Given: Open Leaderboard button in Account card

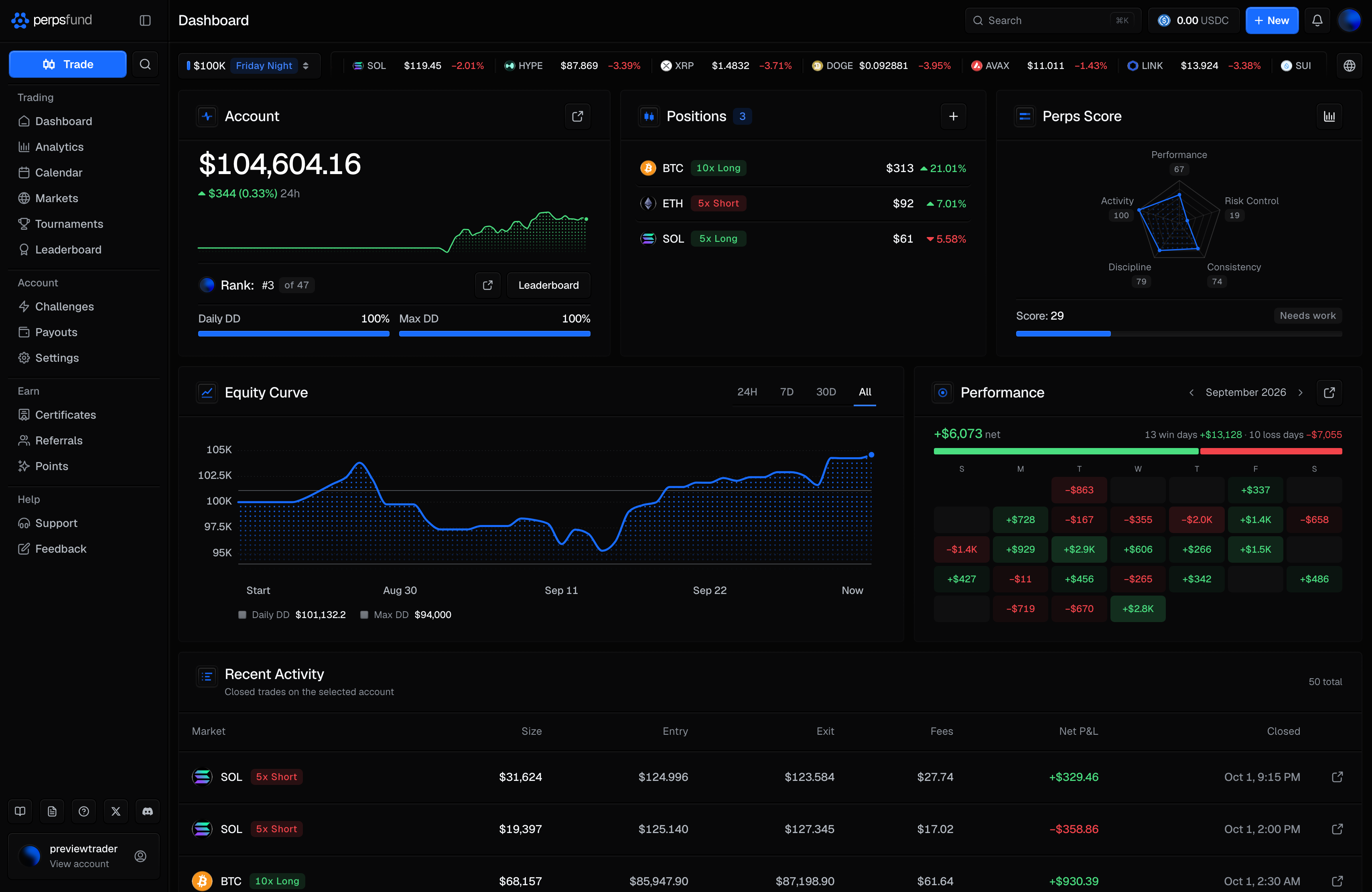Looking at the screenshot, I should [548, 285].
